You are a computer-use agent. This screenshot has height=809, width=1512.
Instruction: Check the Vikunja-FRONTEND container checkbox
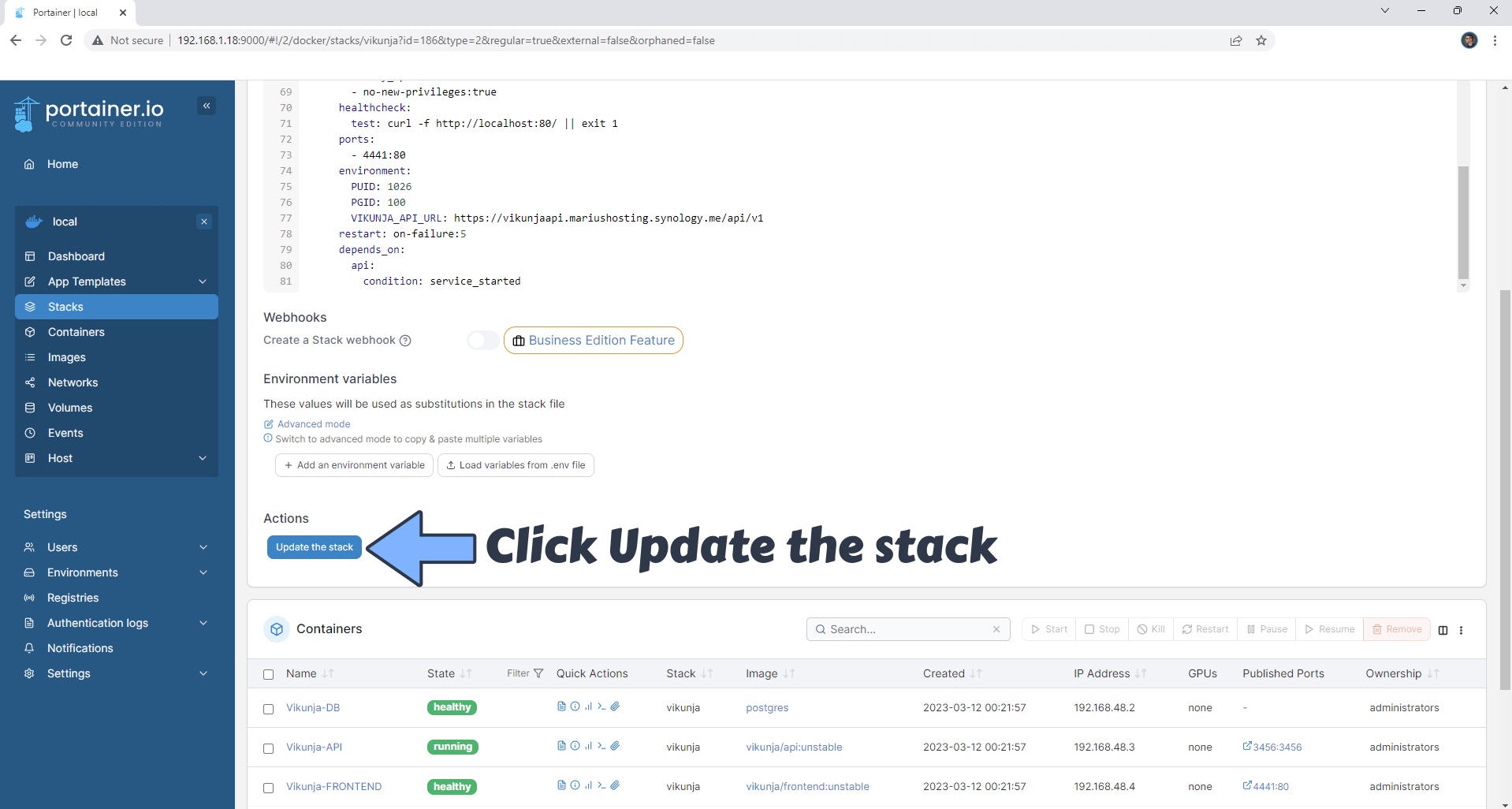click(268, 788)
